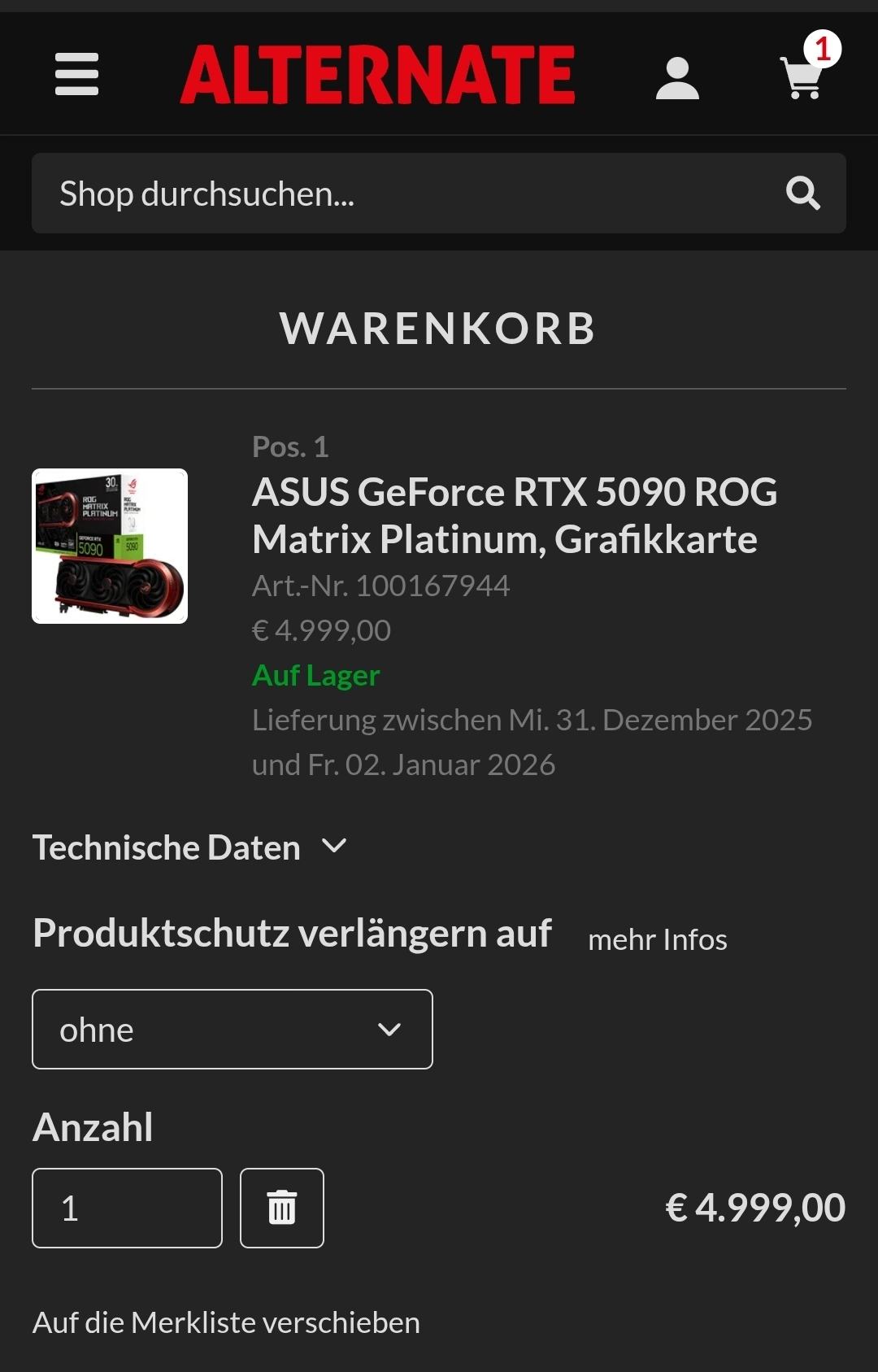This screenshot has width=878, height=1372.
Task: Open the shopping cart icon
Action: (802, 78)
